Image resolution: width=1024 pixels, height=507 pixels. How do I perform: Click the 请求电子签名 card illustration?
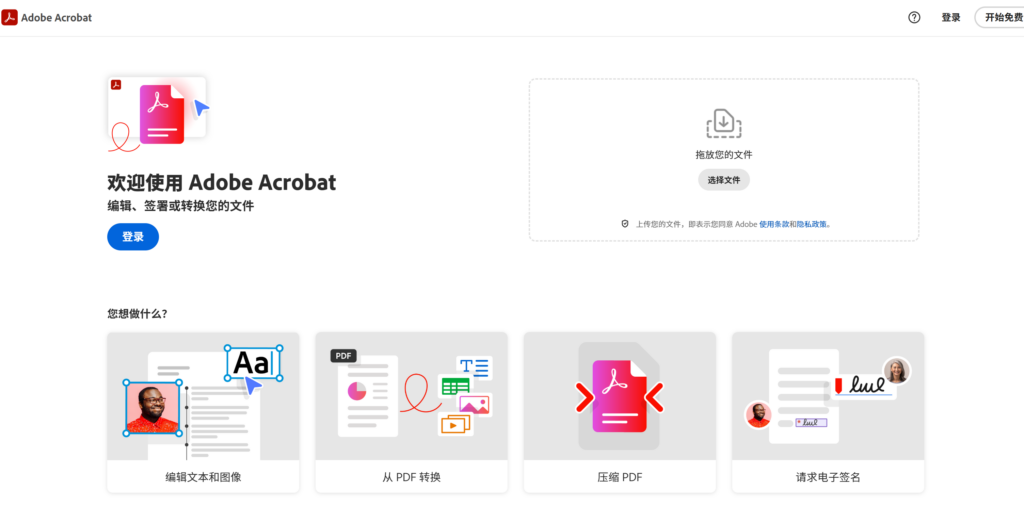point(827,396)
